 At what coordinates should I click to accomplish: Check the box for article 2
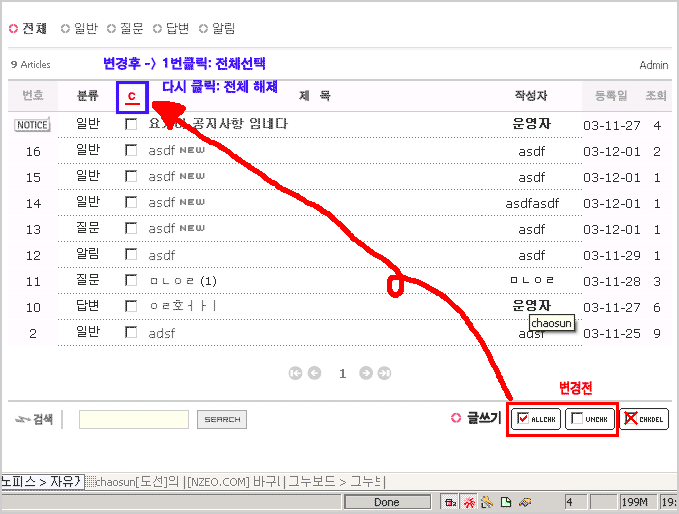tap(131, 333)
